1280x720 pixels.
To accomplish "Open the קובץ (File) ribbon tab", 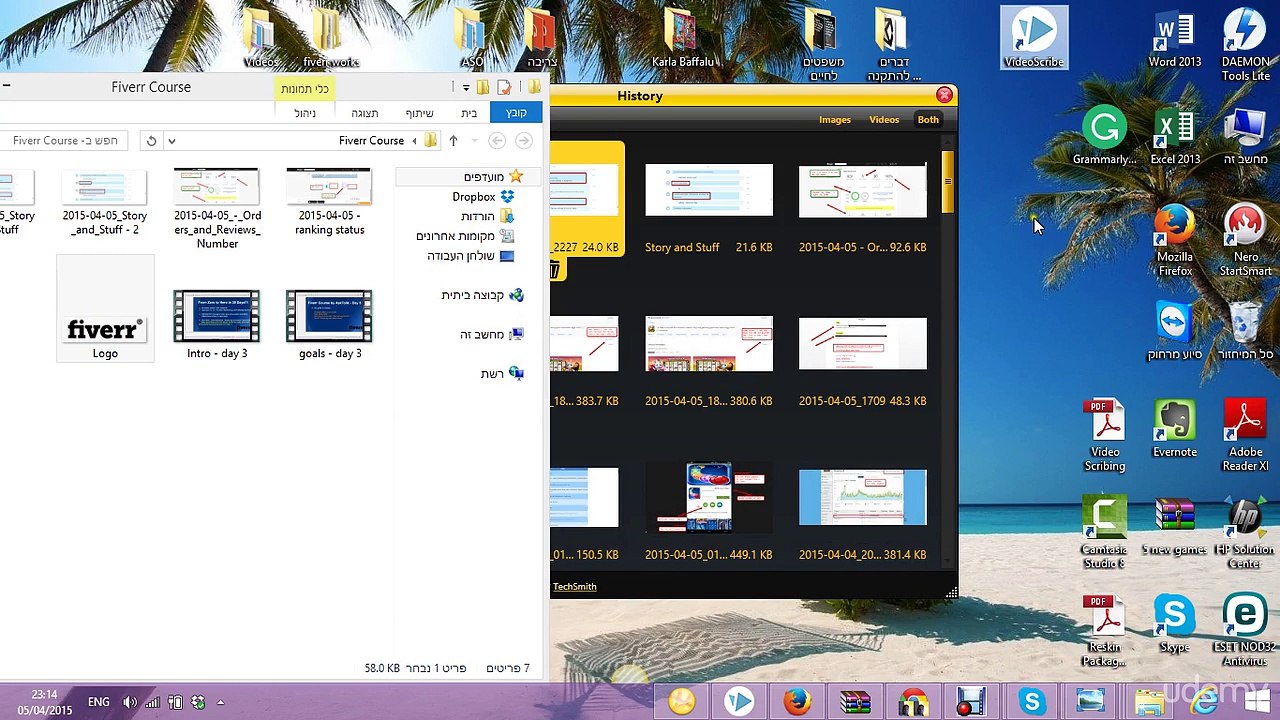I will click(x=516, y=113).
